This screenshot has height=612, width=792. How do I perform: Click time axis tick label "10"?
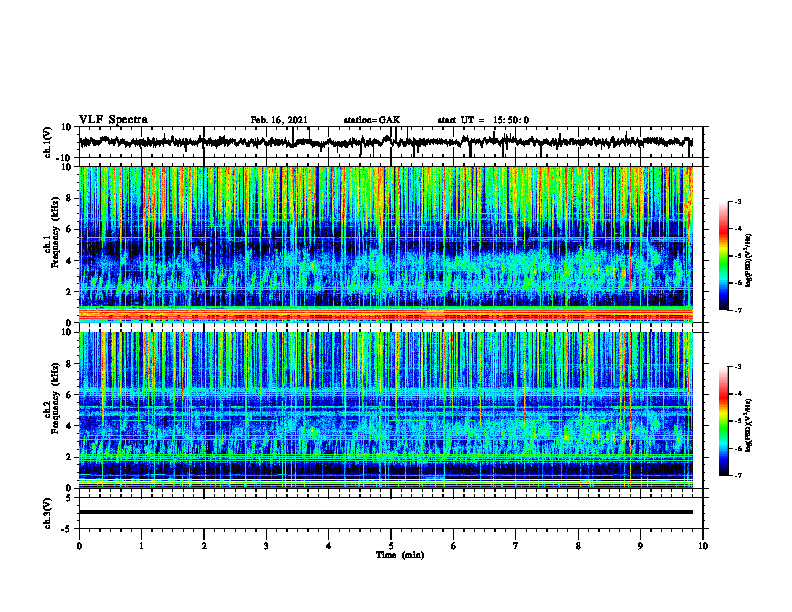pyautogui.click(x=703, y=546)
